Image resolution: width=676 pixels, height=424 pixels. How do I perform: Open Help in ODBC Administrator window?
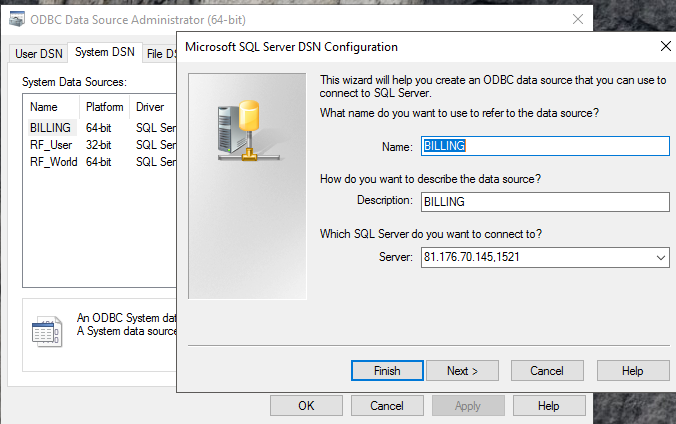click(x=549, y=405)
